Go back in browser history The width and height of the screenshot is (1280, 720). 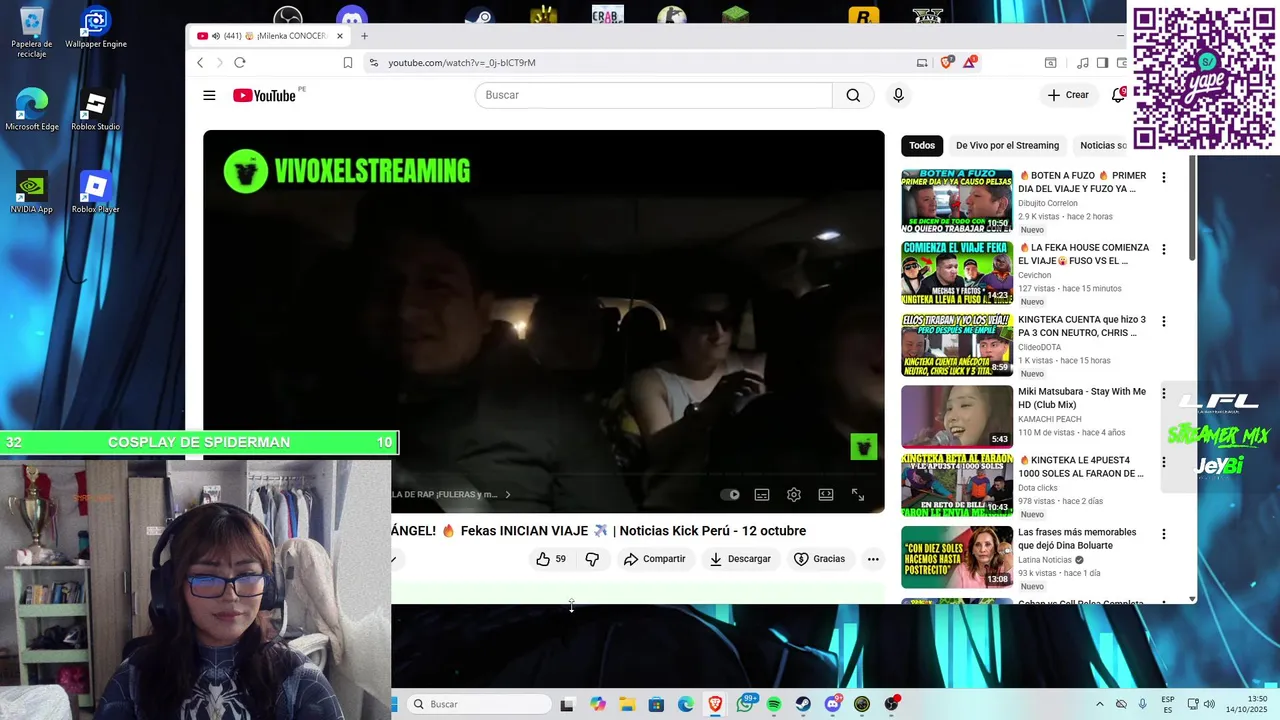pyautogui.click(x=200, y=62)
